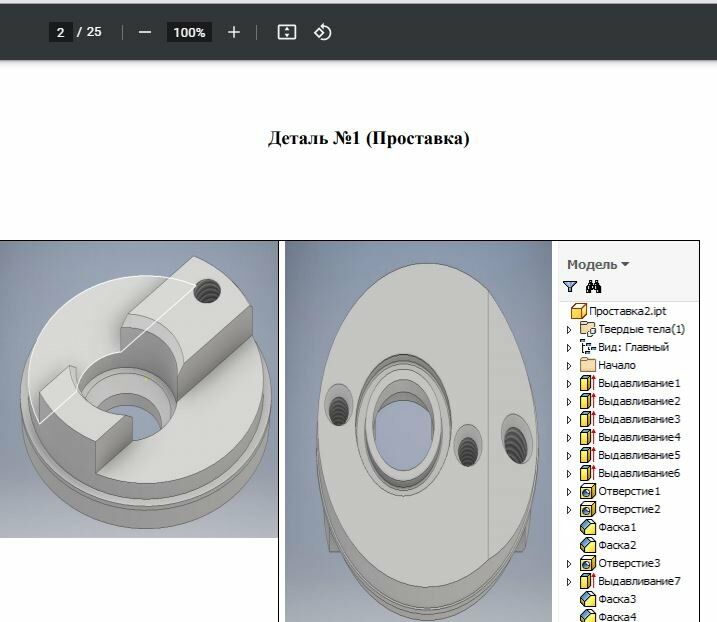Image resolution: width=717 pixels, height=622 pixels.
Task: Select the Выдавливание1 label
Action: [639, 383]
